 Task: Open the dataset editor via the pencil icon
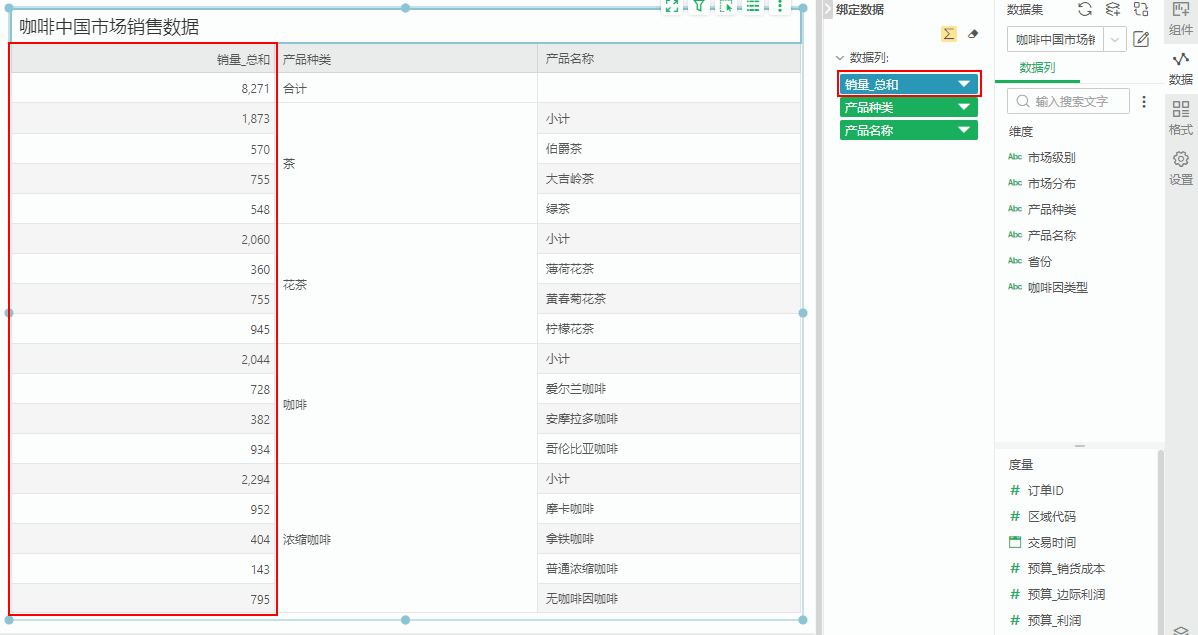pos(1142,40)
